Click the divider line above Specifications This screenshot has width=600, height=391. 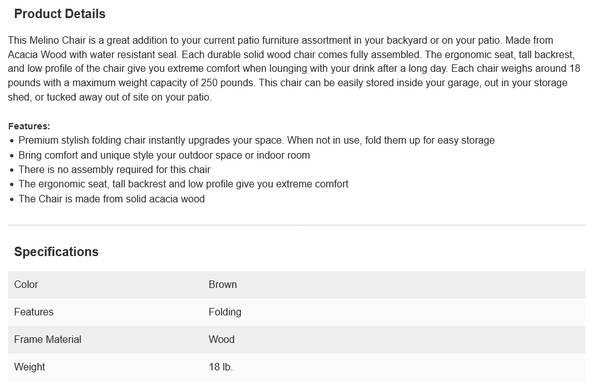point(297,225)
